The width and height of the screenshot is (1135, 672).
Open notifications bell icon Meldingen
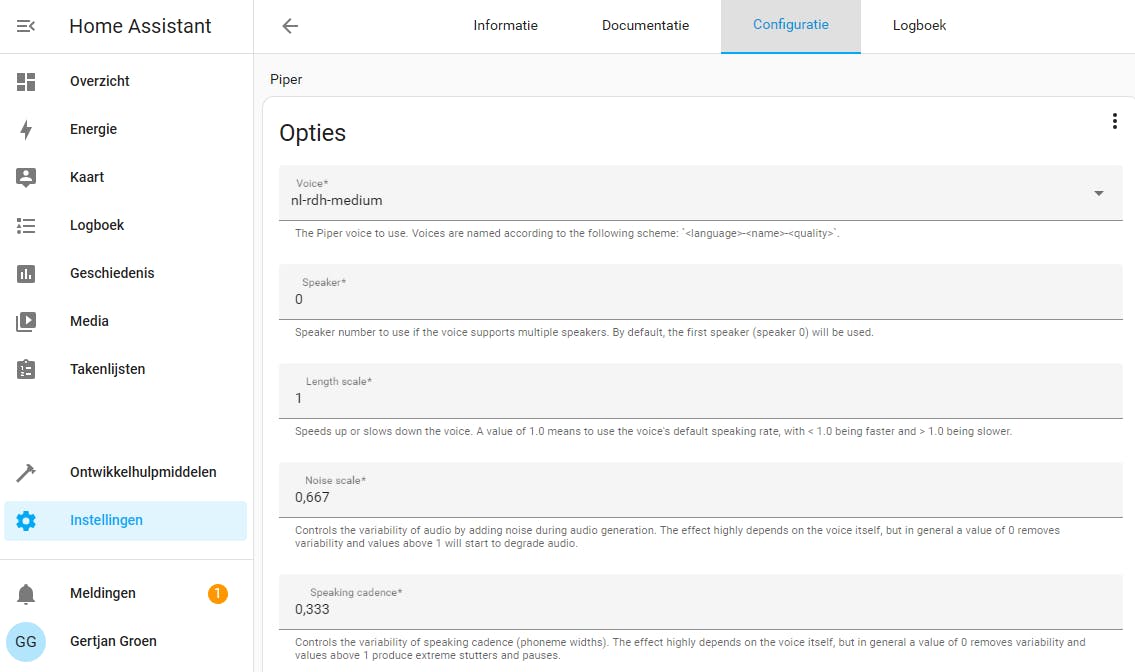26,593
